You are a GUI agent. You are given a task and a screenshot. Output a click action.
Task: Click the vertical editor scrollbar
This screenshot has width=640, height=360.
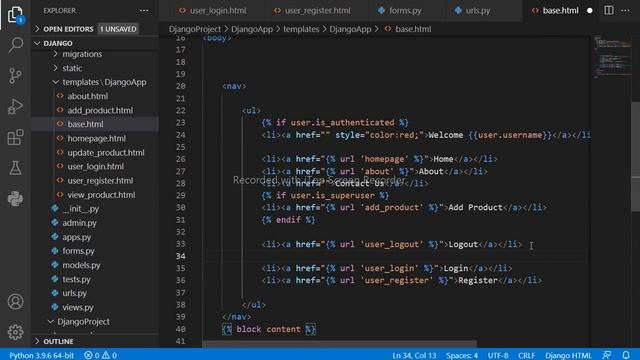click(x=636, y=156)
